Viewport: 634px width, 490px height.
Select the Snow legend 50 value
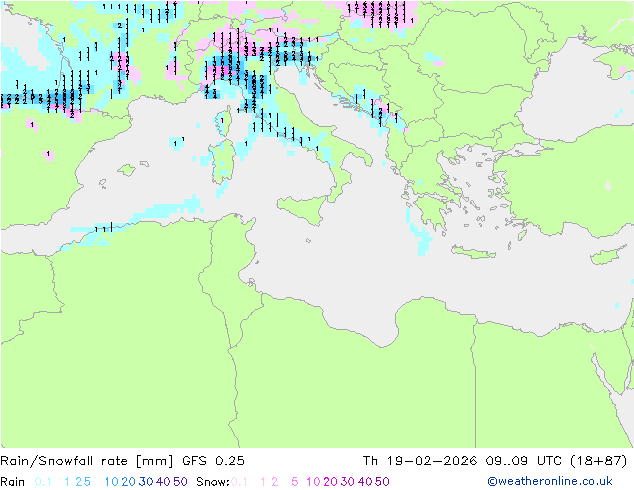[383, 482]
